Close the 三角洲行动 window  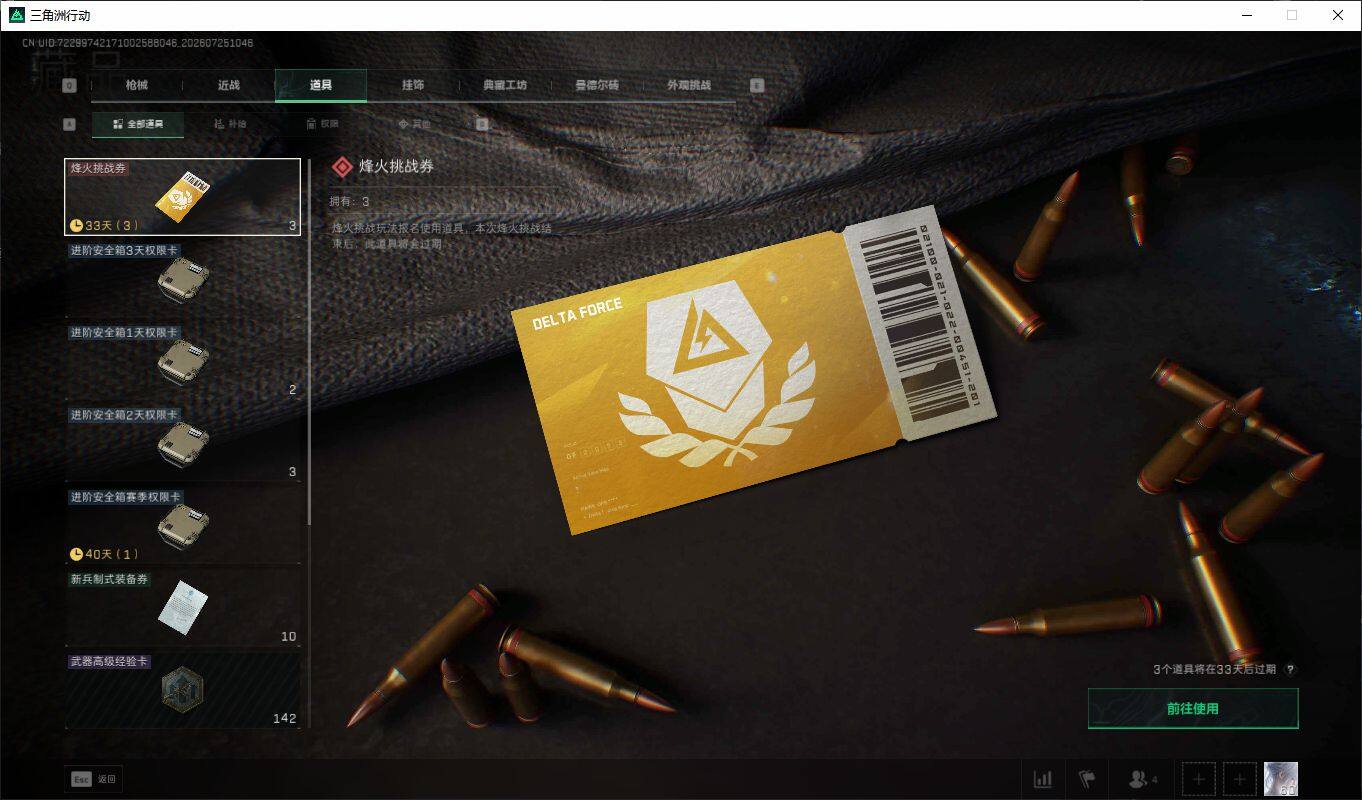click(x=1338, y=15)
